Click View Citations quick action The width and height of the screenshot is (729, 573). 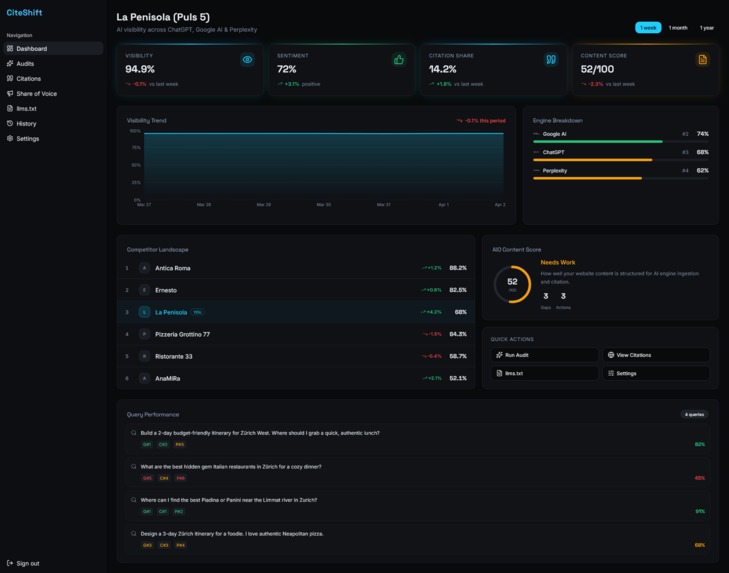point(656,355)
